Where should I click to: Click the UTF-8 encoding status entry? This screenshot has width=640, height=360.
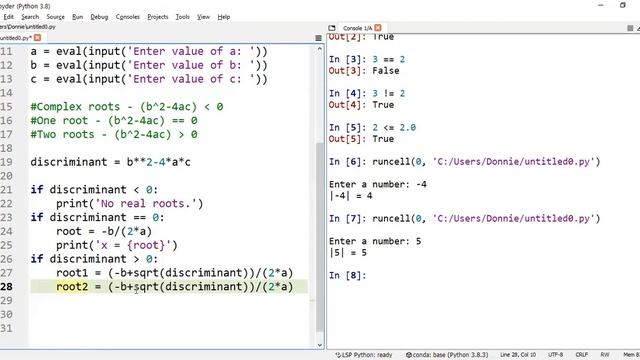coord(556,355)
